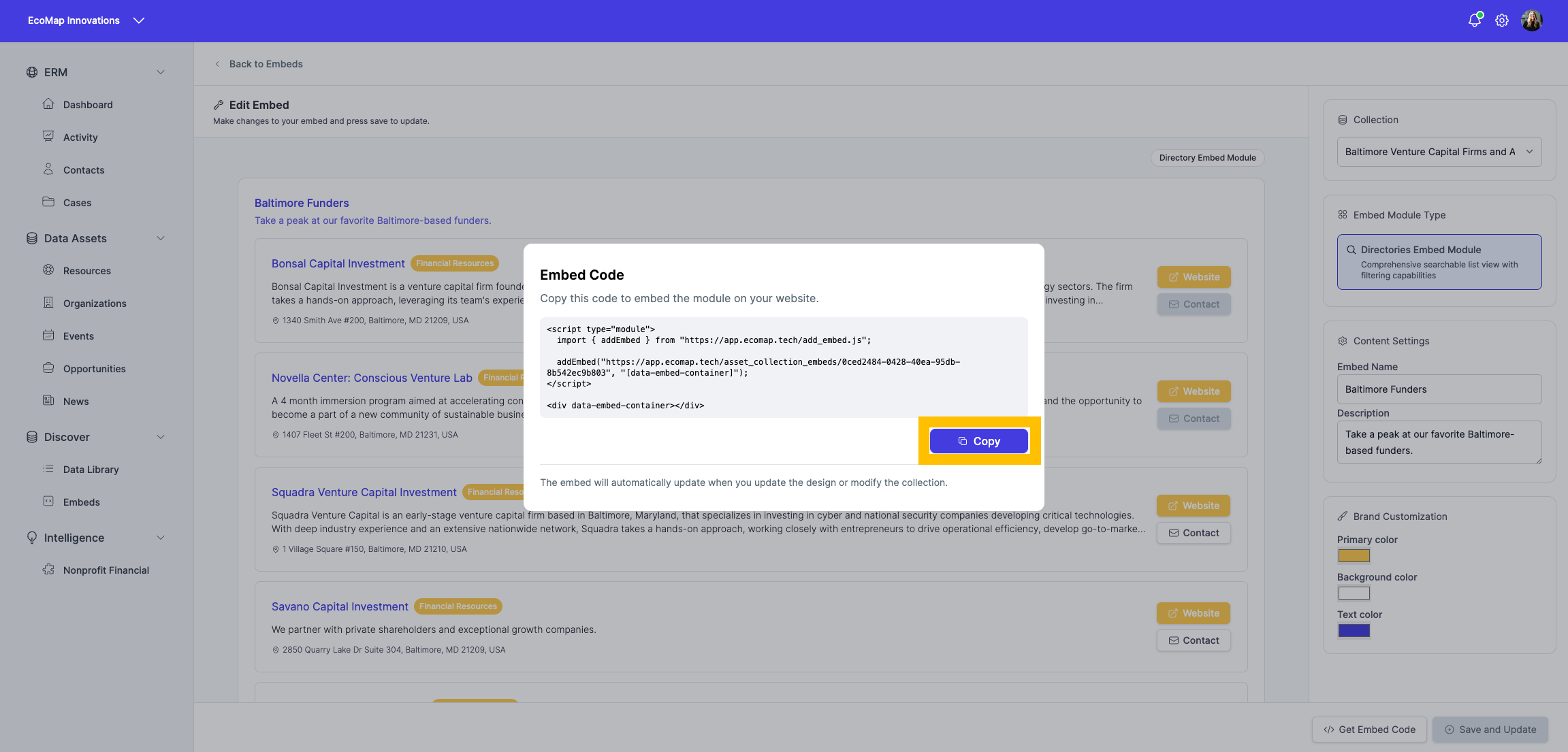Open Organizations in sidebar
Viewport: 1568px width, 752px height.
pos(95,304)
